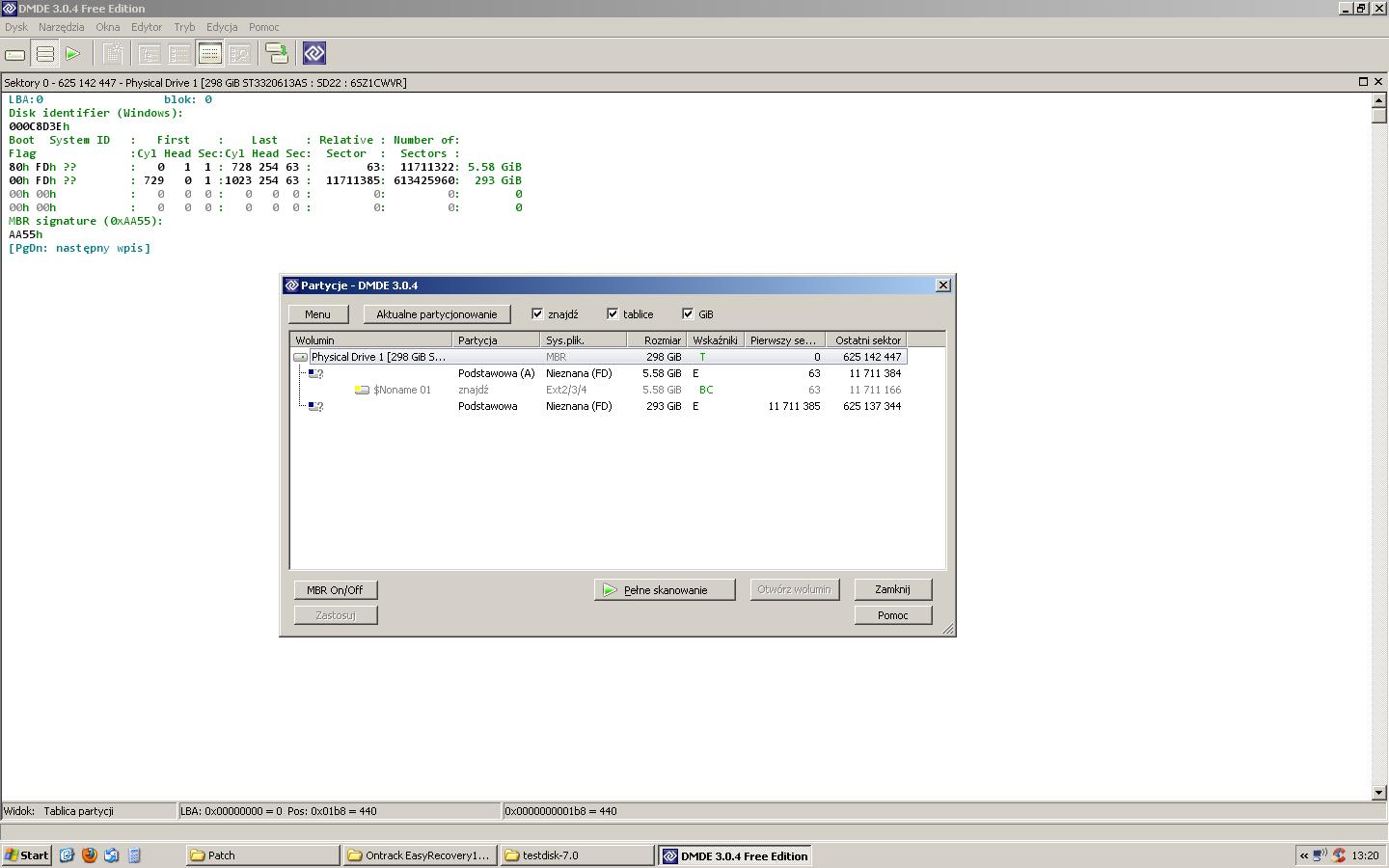
Task: Open the calculator quick launch icon
Action: (x=134, y=855)
